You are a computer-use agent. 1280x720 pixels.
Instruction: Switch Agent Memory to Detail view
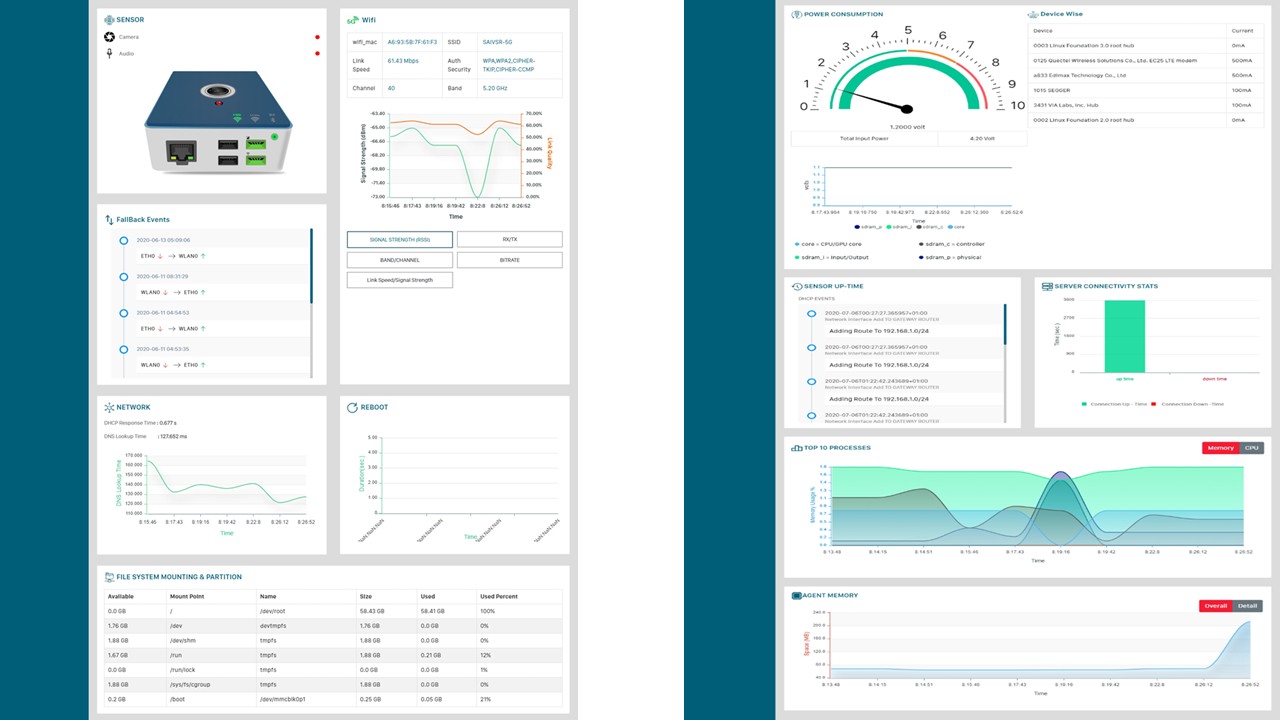point(1248,606)
